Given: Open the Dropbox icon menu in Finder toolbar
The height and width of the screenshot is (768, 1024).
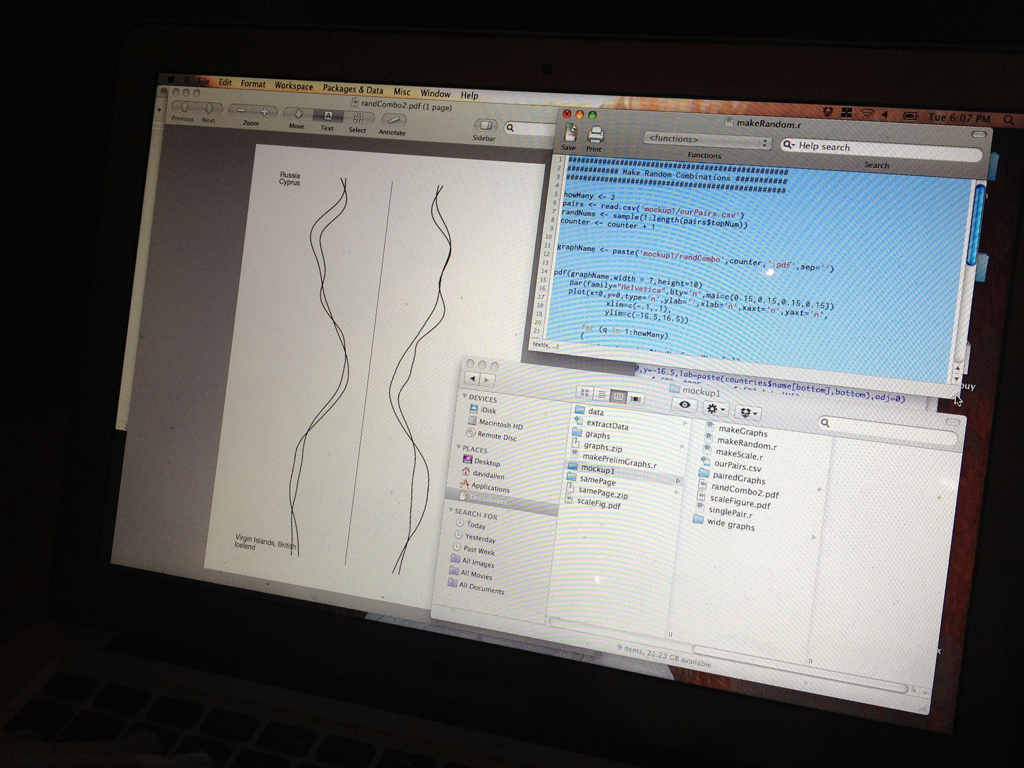Looking at the screenshot, I should coord(747,412).
